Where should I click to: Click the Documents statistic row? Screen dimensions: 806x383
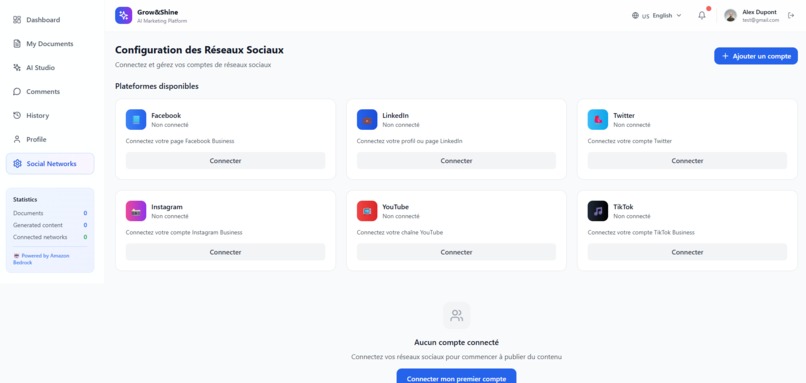tap(50, 213)
